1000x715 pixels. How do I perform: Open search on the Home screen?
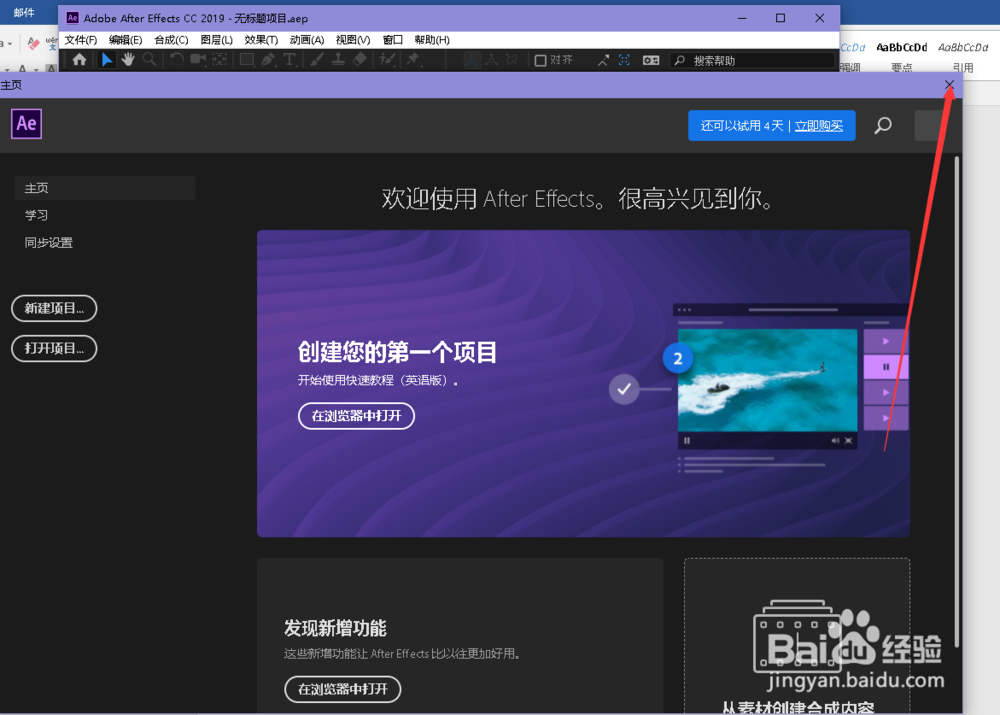click(x=882, y=125)
